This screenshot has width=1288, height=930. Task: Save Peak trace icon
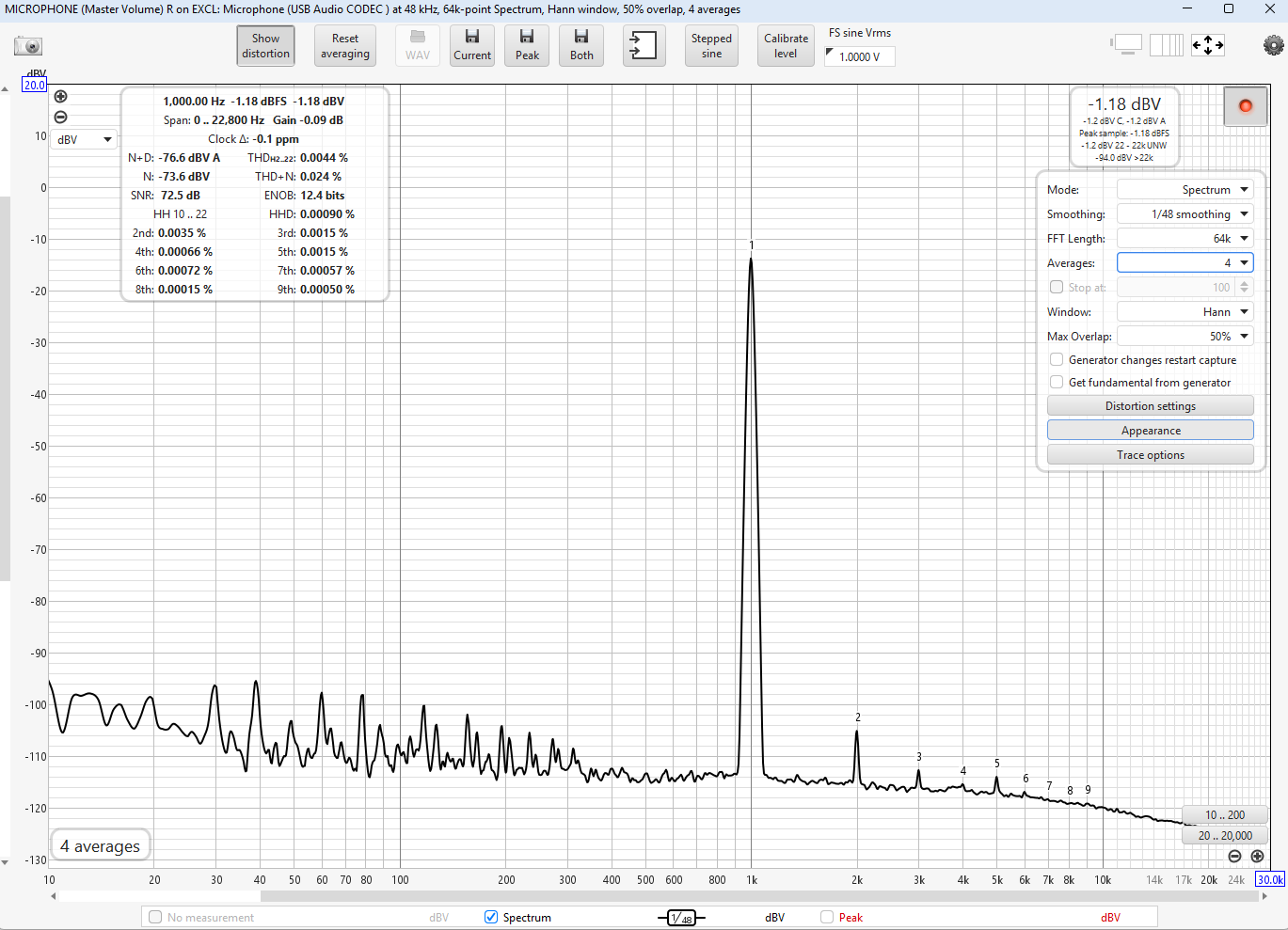pos(527,45)
